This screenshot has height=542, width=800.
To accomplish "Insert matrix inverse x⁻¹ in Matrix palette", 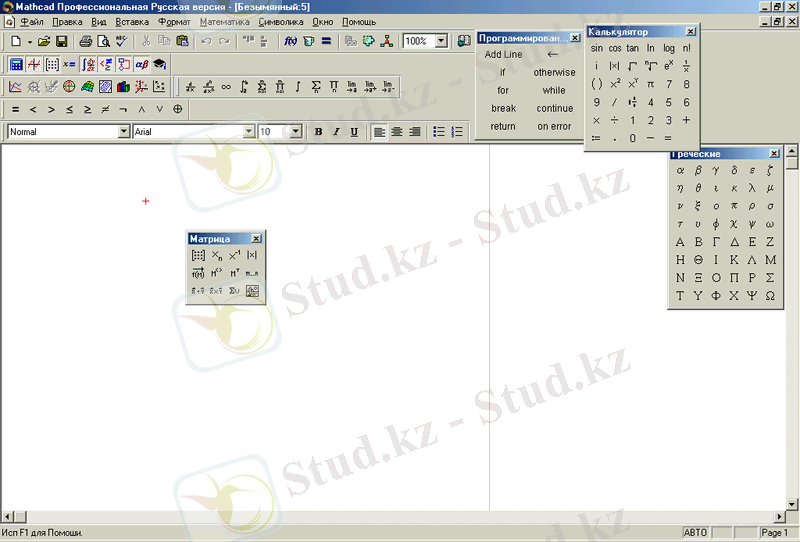I will (234, 255).
